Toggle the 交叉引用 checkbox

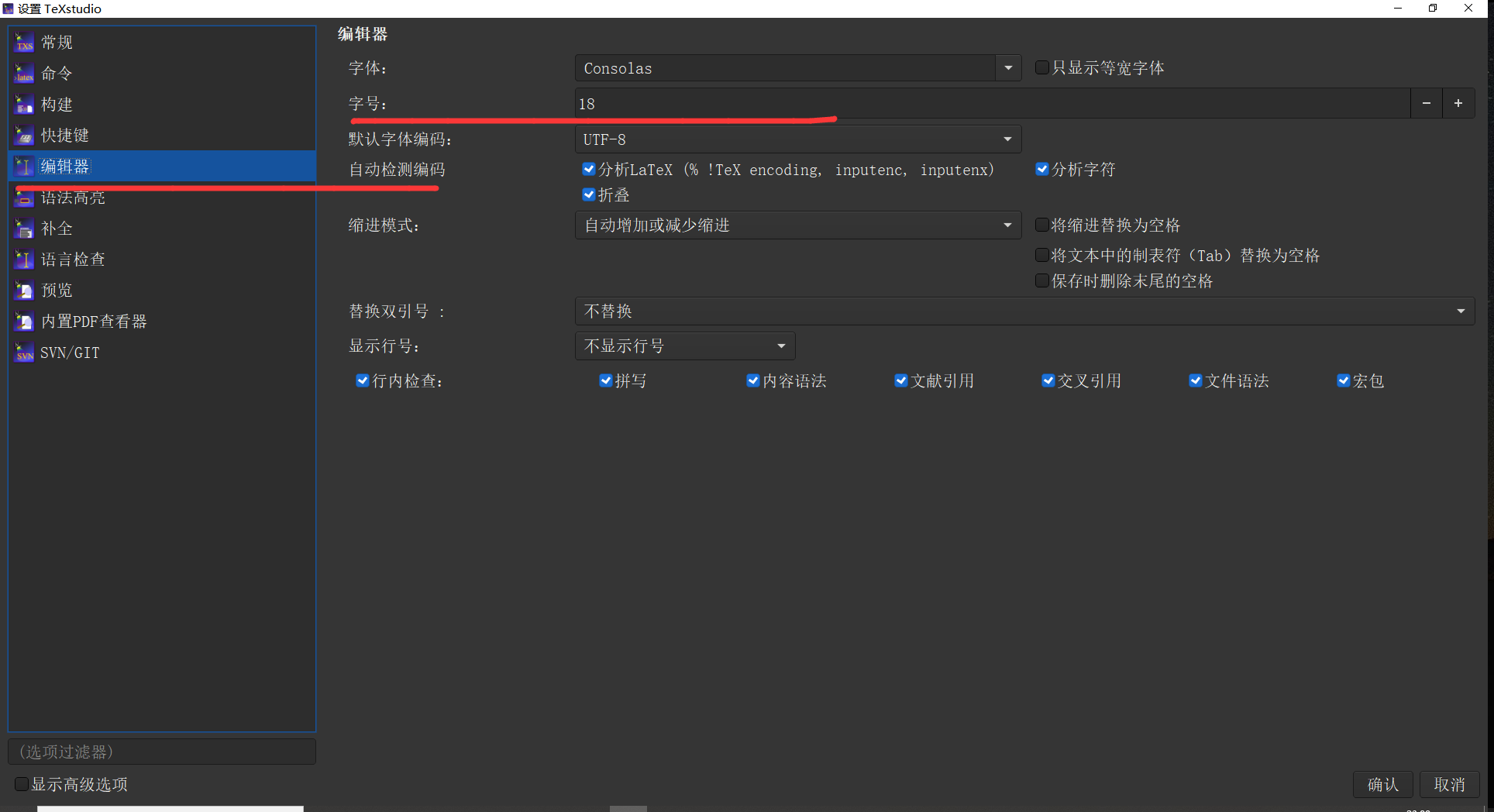[1048, 381]
